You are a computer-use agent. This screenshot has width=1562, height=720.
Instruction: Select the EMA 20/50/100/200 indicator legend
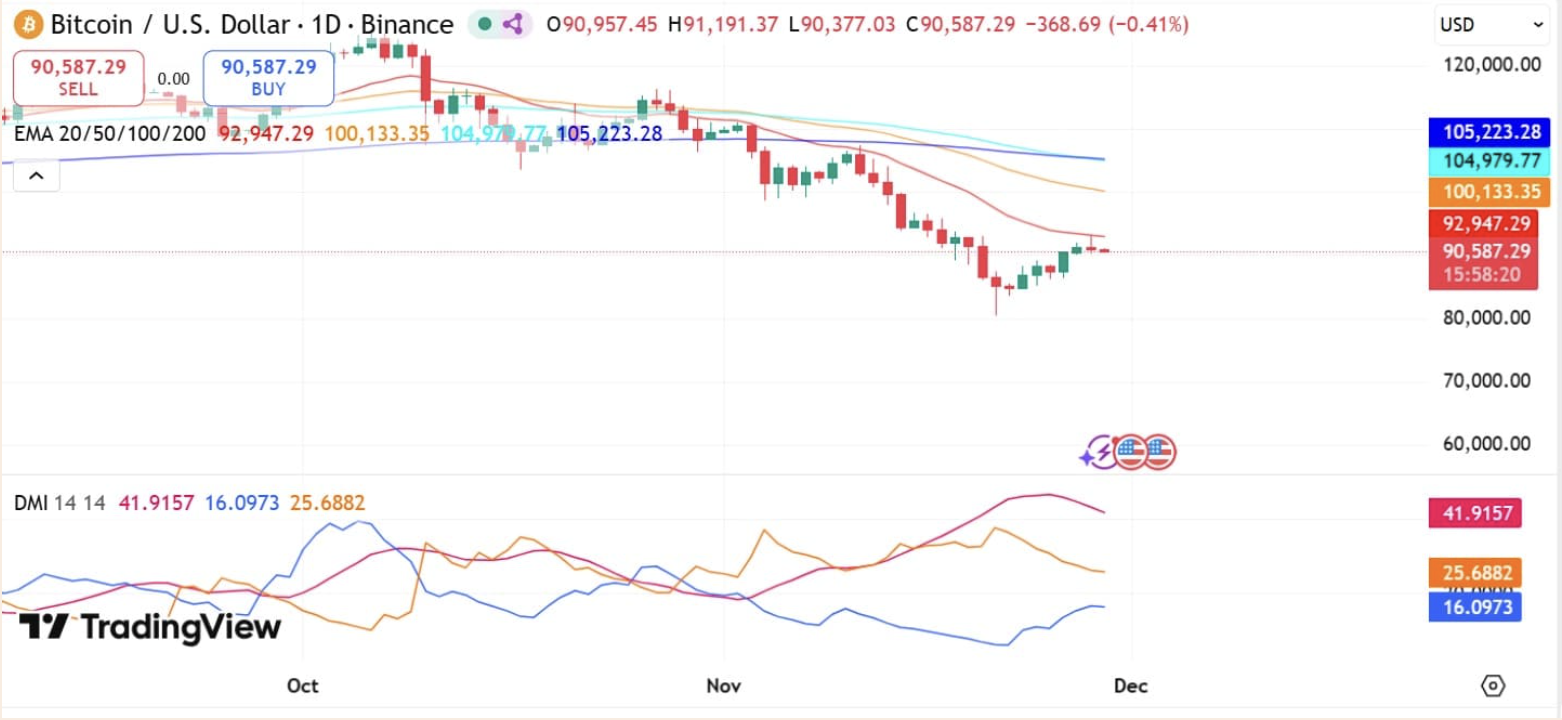[x=110, y=134]
